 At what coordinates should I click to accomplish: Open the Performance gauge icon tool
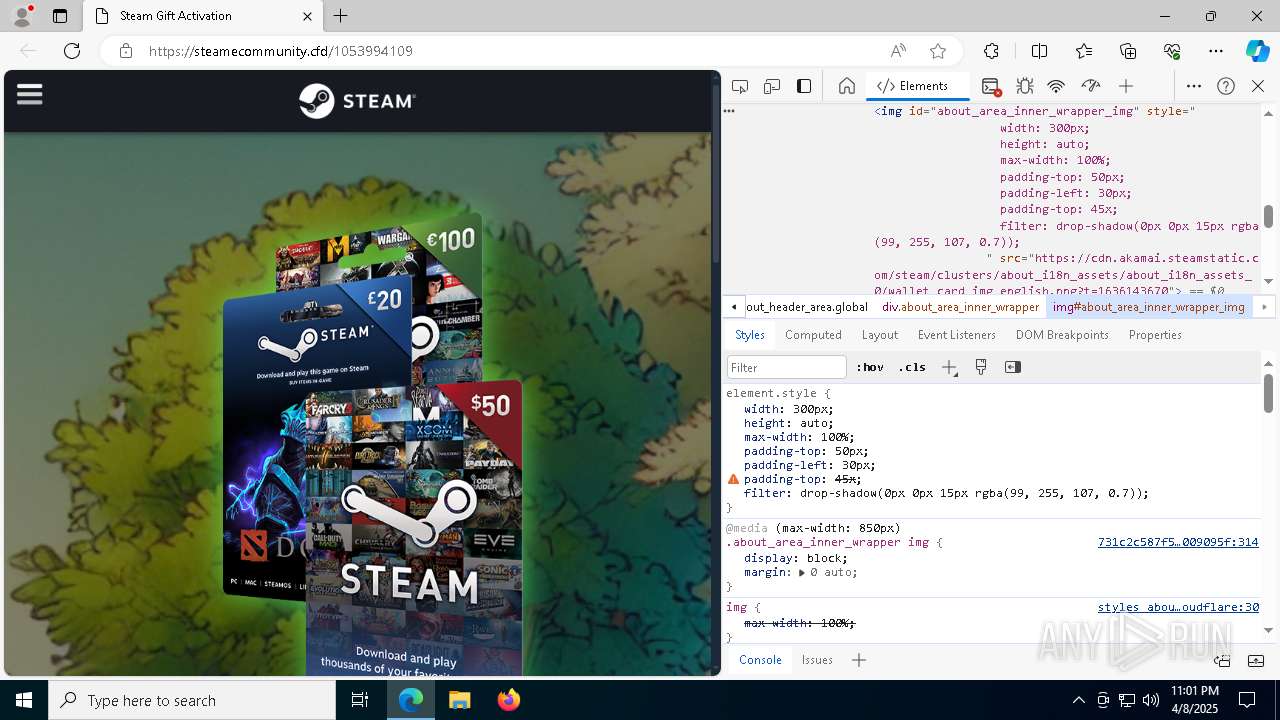1091,86
